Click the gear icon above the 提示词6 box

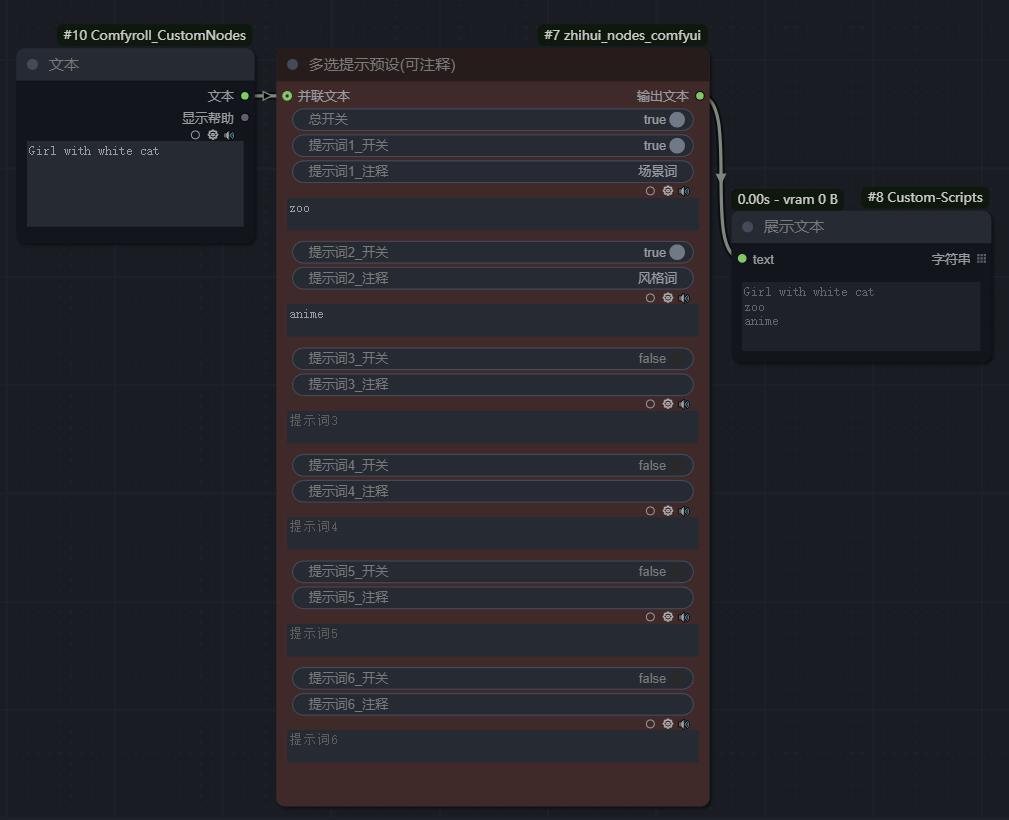tap(668, 724)
